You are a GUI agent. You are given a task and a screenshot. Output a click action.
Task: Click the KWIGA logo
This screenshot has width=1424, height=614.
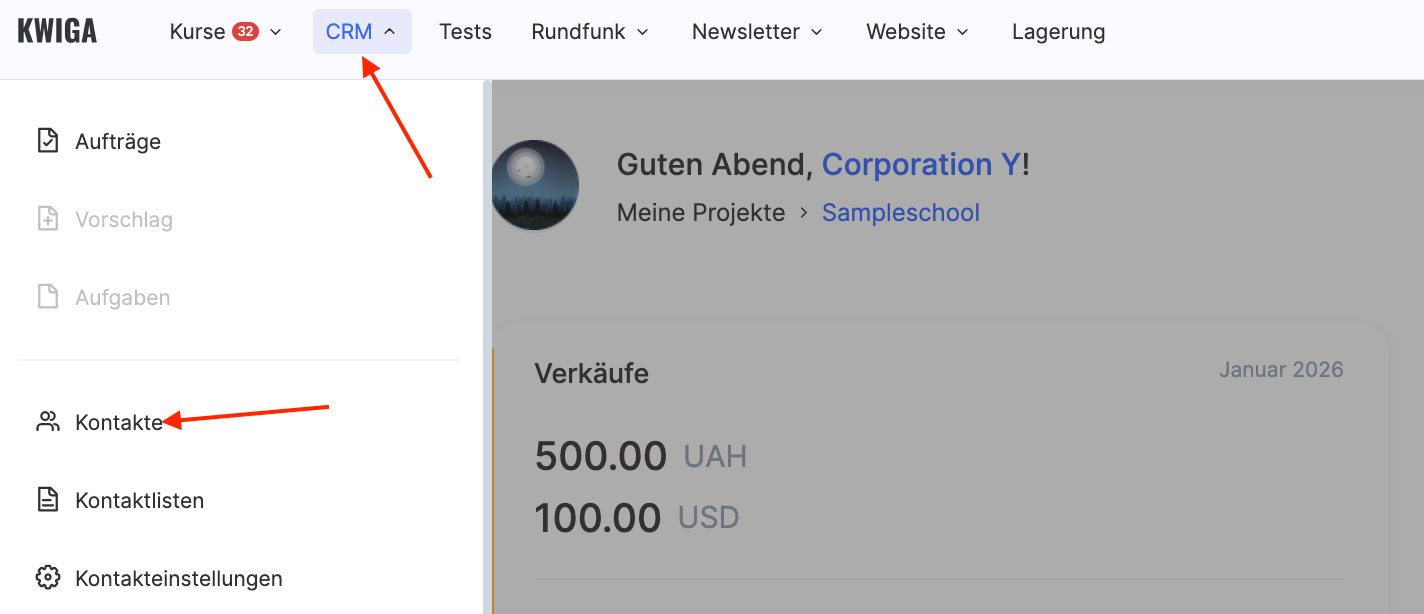point(57,31)
